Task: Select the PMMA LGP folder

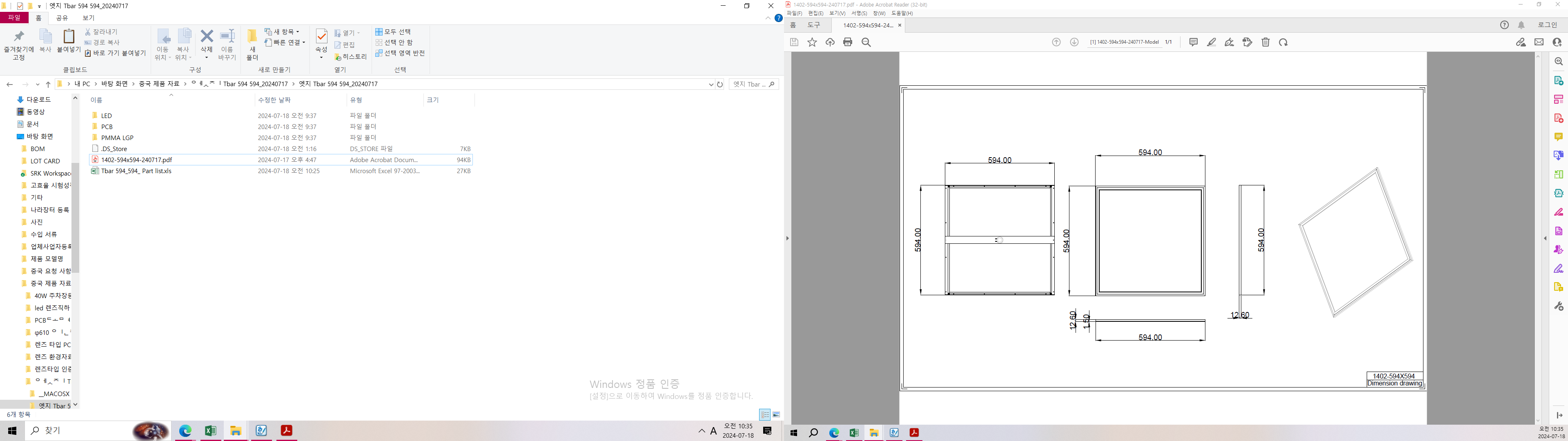Action: point(118,138)
